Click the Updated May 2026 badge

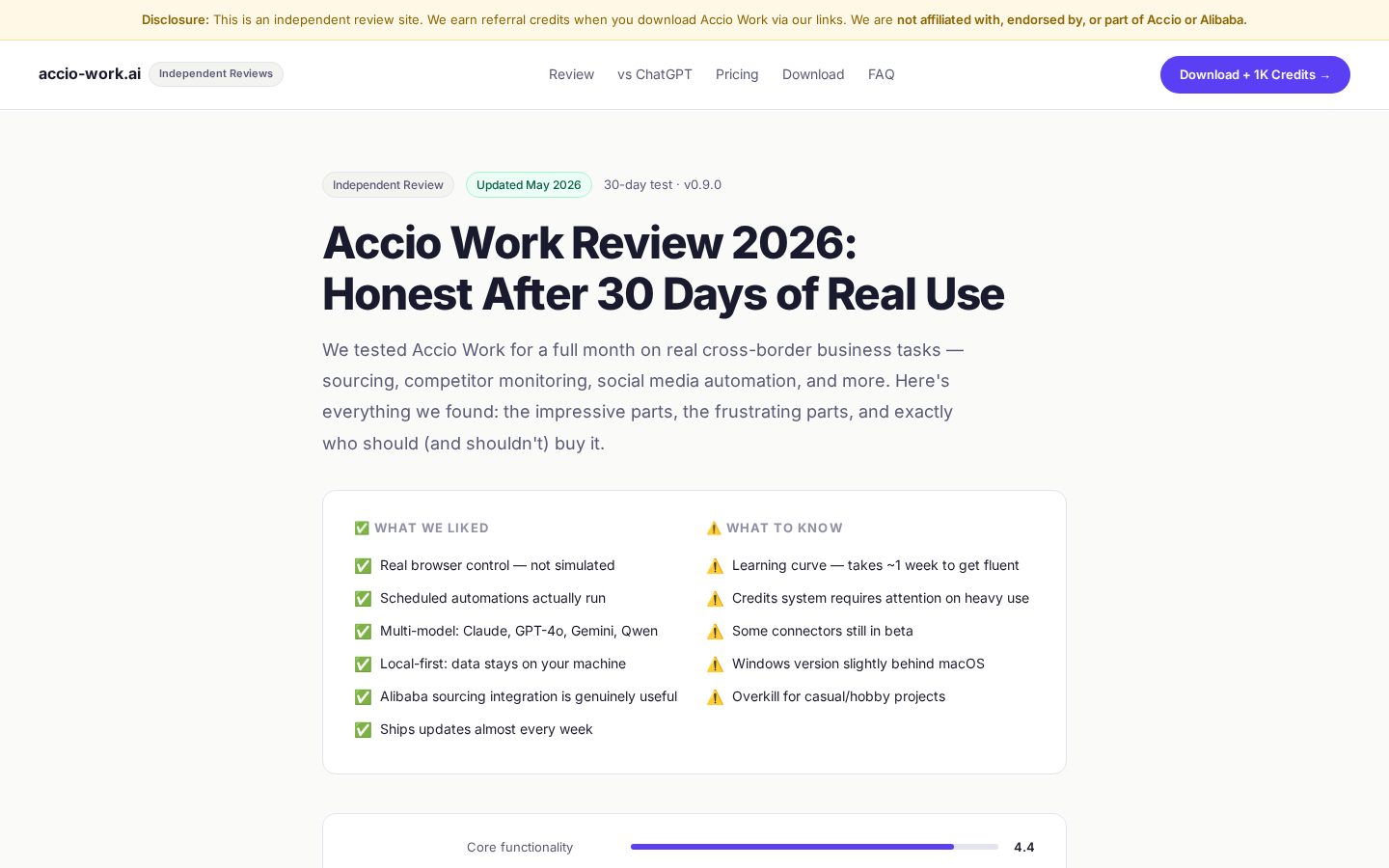pos(529,185)
